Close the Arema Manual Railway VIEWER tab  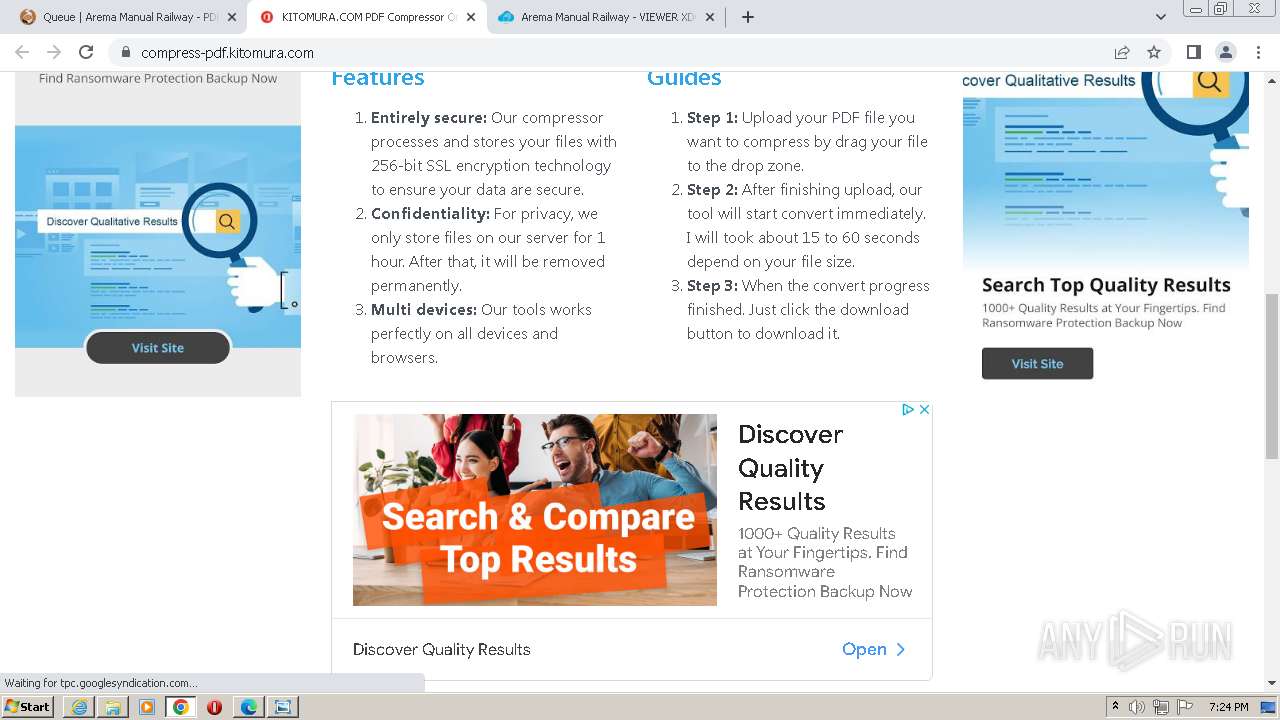click(x=710, y=17)
